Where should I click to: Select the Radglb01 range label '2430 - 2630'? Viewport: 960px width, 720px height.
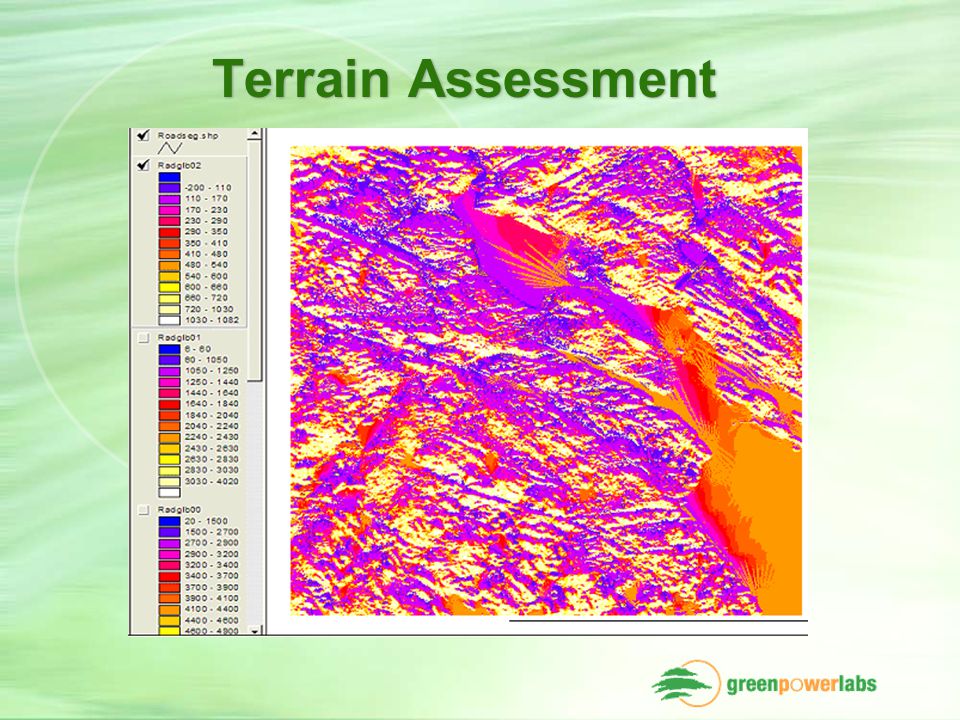(x=212, y=448)
